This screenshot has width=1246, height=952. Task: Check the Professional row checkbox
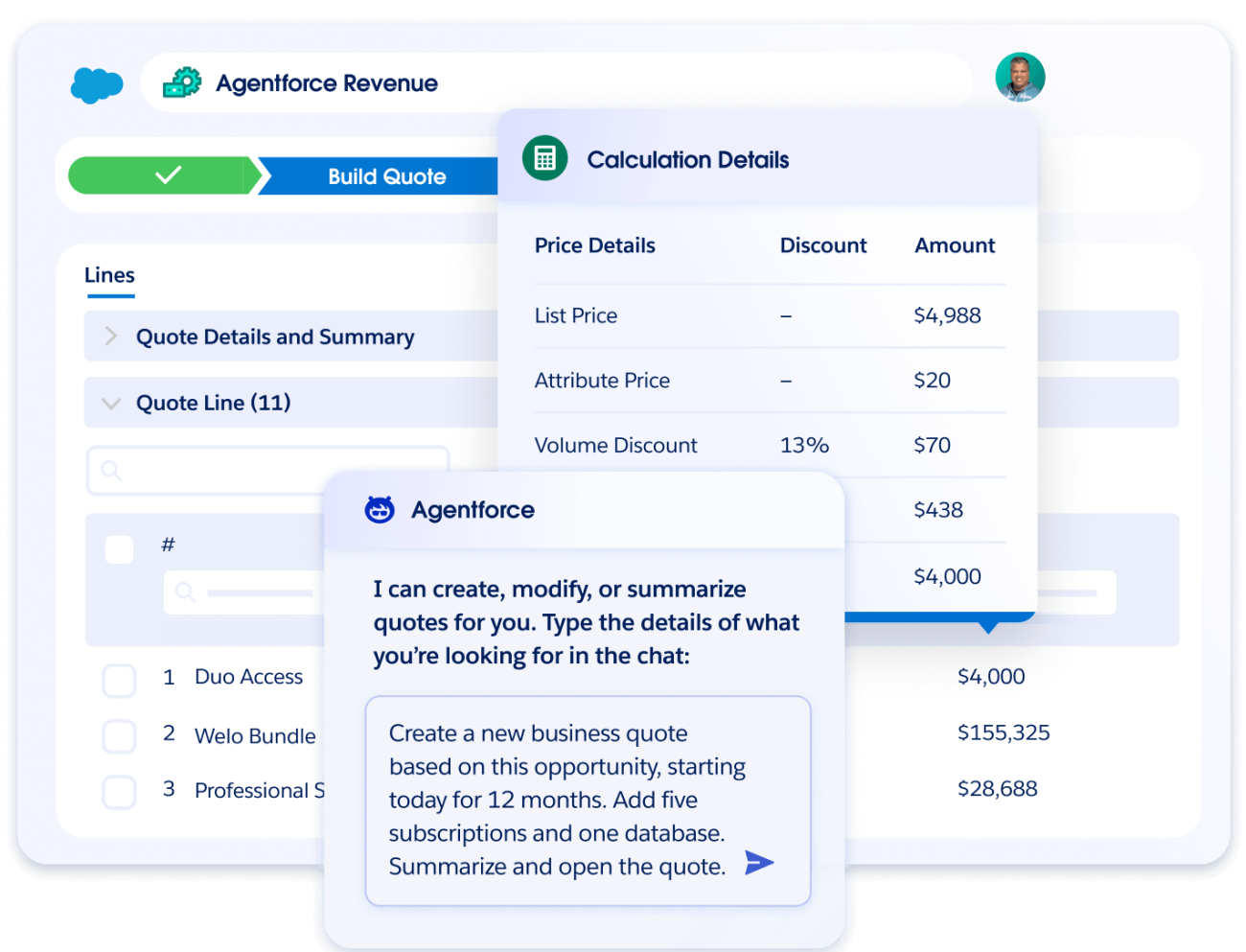coord(119,792)
